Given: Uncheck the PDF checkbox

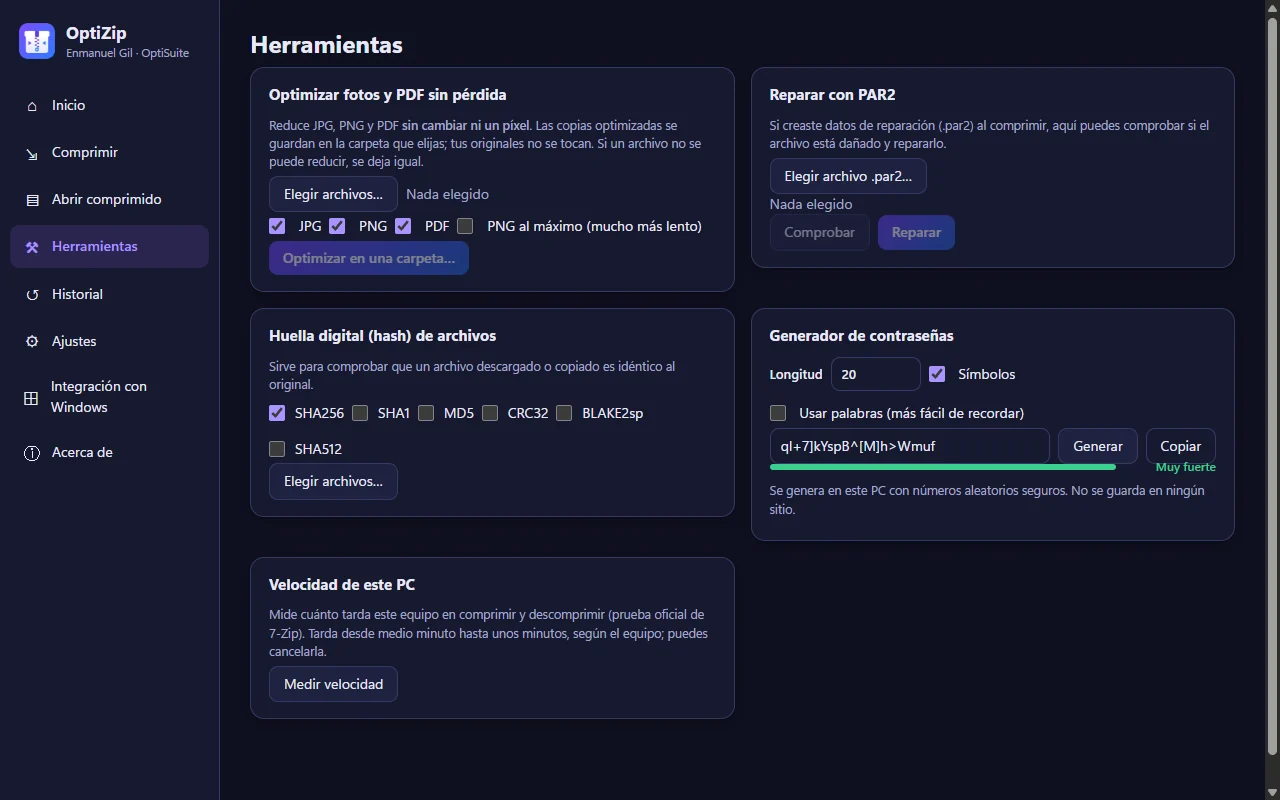Looking at the screenshot, I should click(403, 226).
